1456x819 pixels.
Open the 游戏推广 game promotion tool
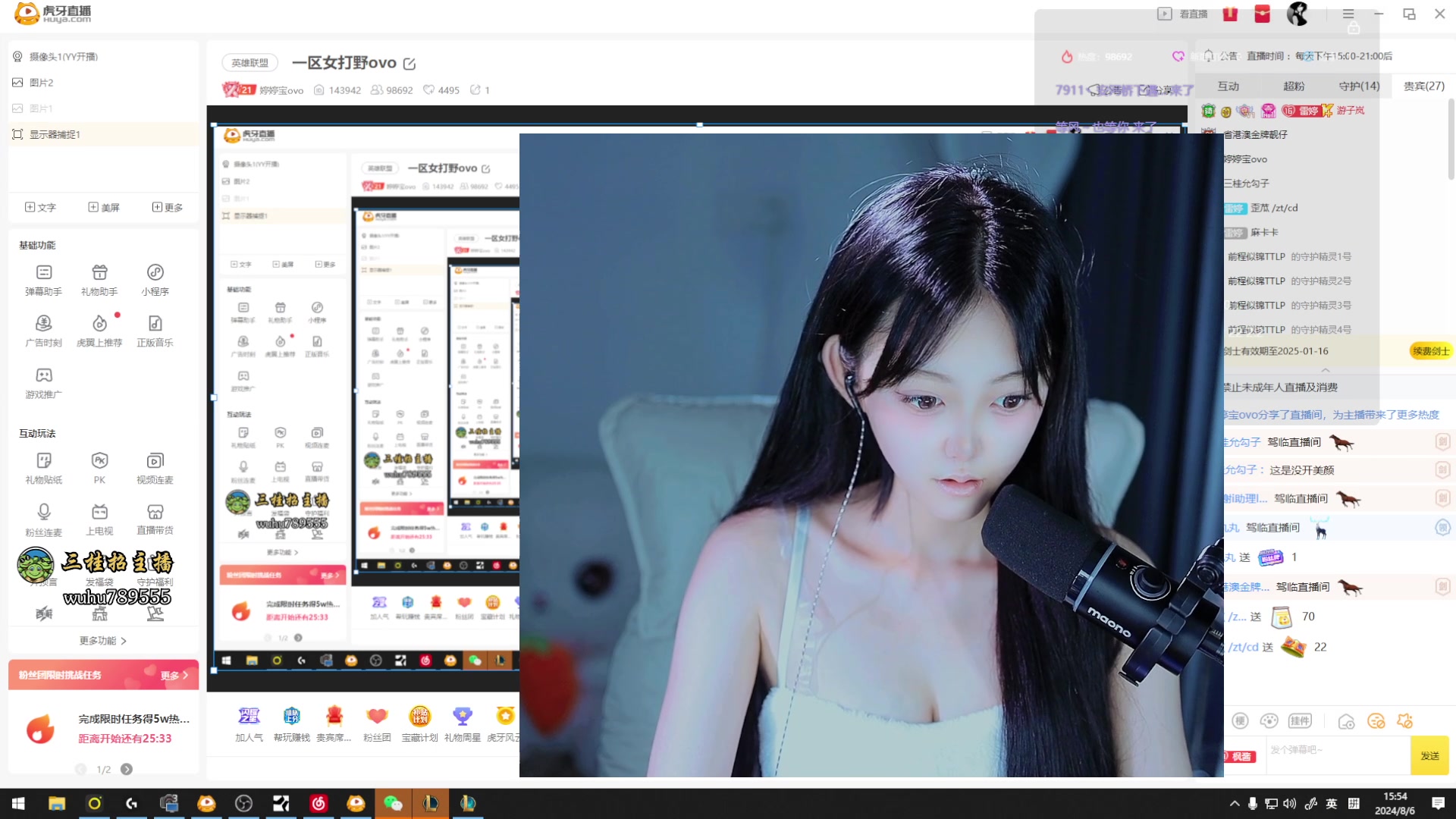pyautogui.click(x=43, y=382)
